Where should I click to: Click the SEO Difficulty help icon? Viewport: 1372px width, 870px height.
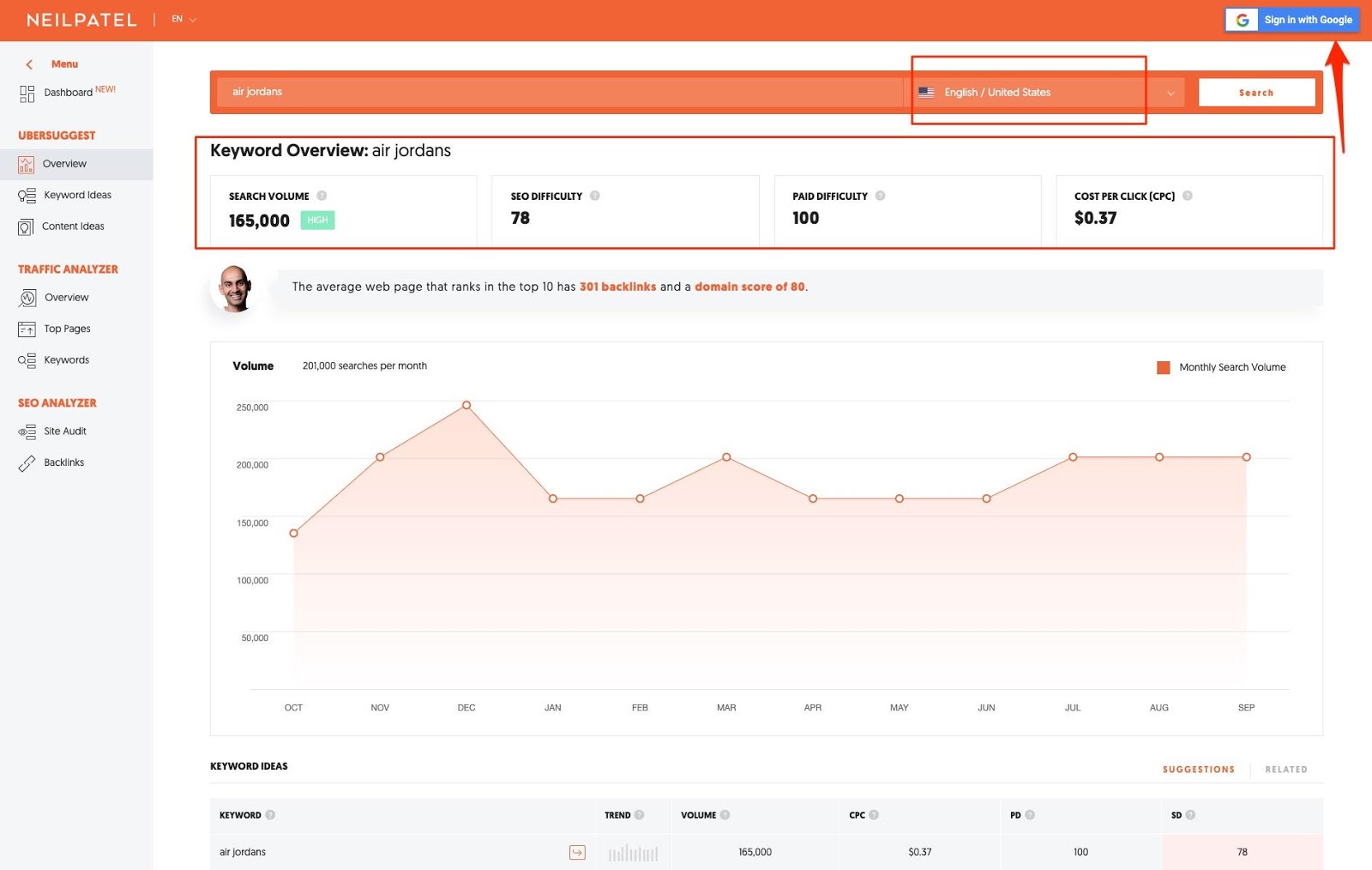(594, 196)
